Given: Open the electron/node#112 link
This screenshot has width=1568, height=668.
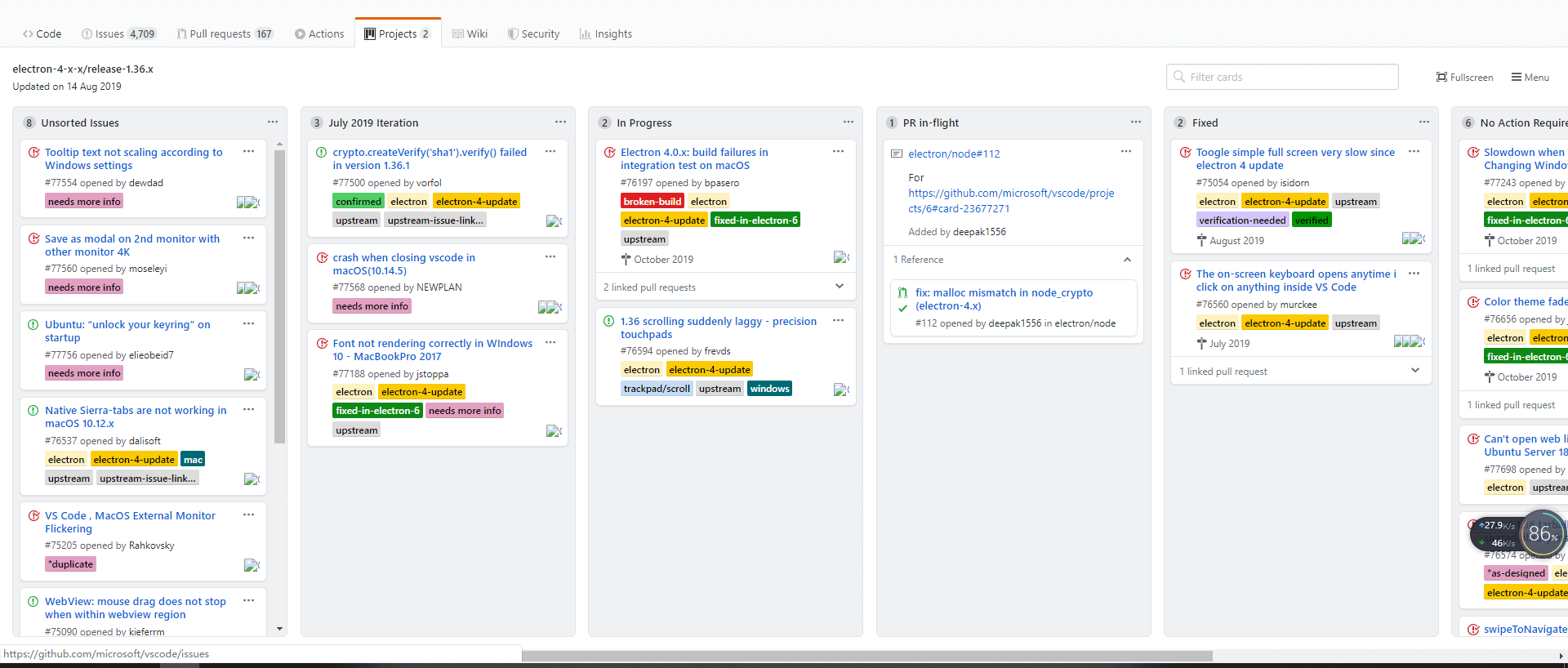Looking at the screenshot, I should point(954,154).
